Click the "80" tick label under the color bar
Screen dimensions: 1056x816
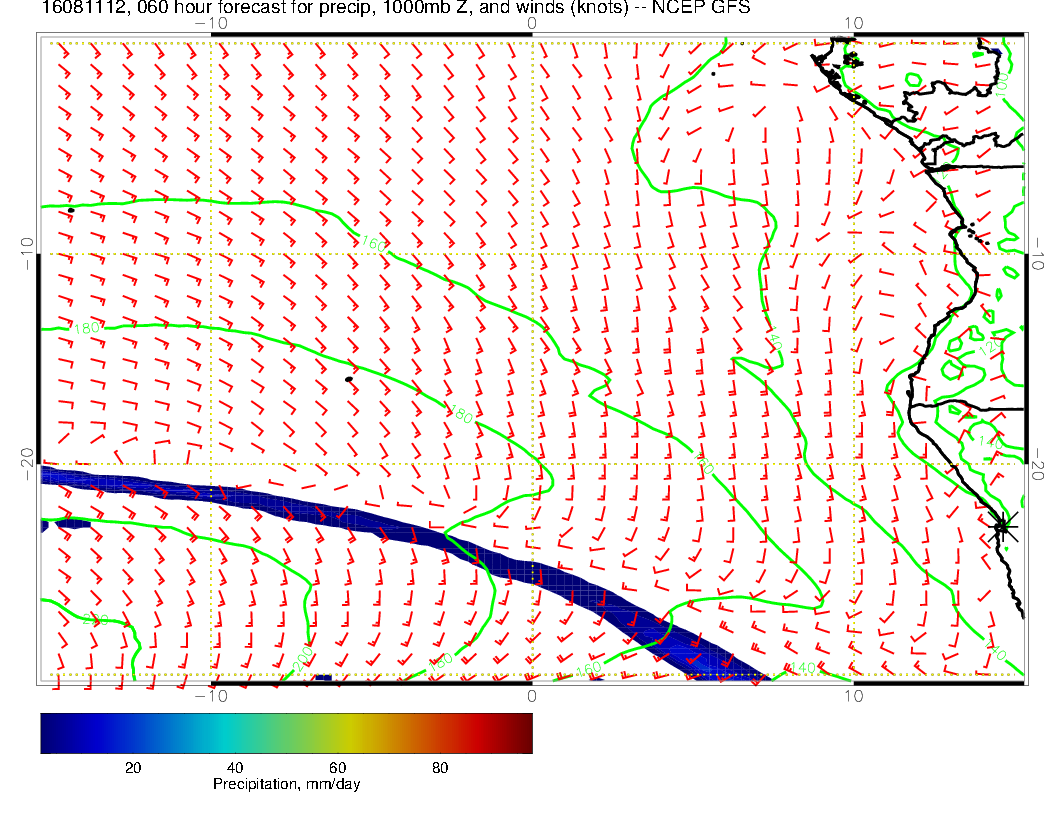point(439,767)
